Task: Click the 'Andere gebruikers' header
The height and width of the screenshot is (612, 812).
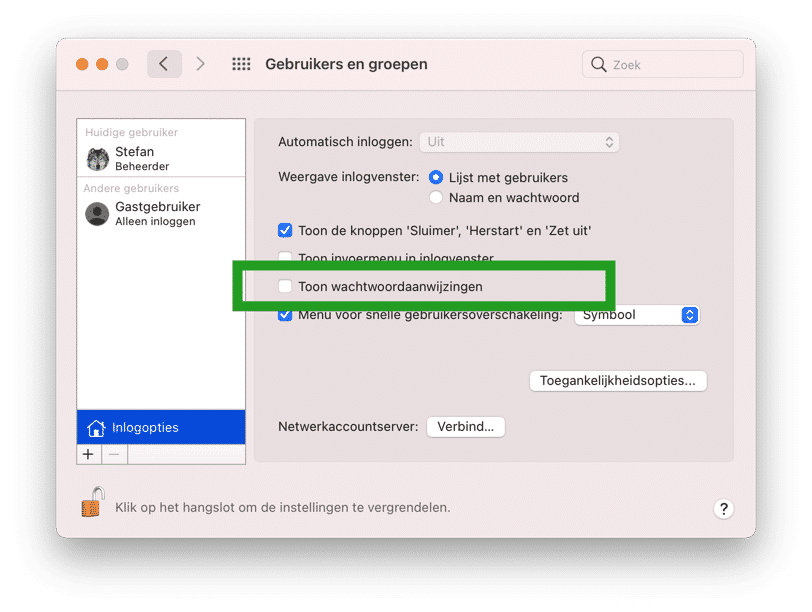Action: click(132, 188)
